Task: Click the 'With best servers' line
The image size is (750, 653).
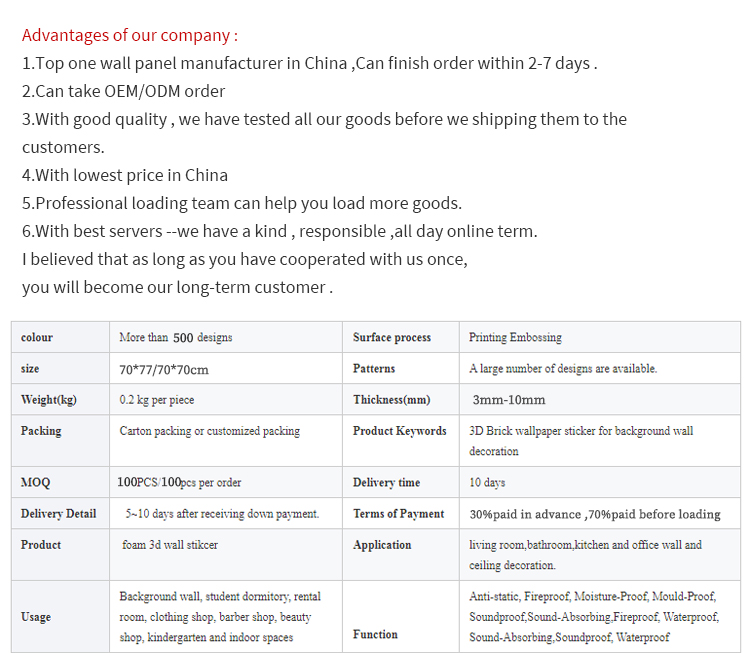Action: [280, 231]
